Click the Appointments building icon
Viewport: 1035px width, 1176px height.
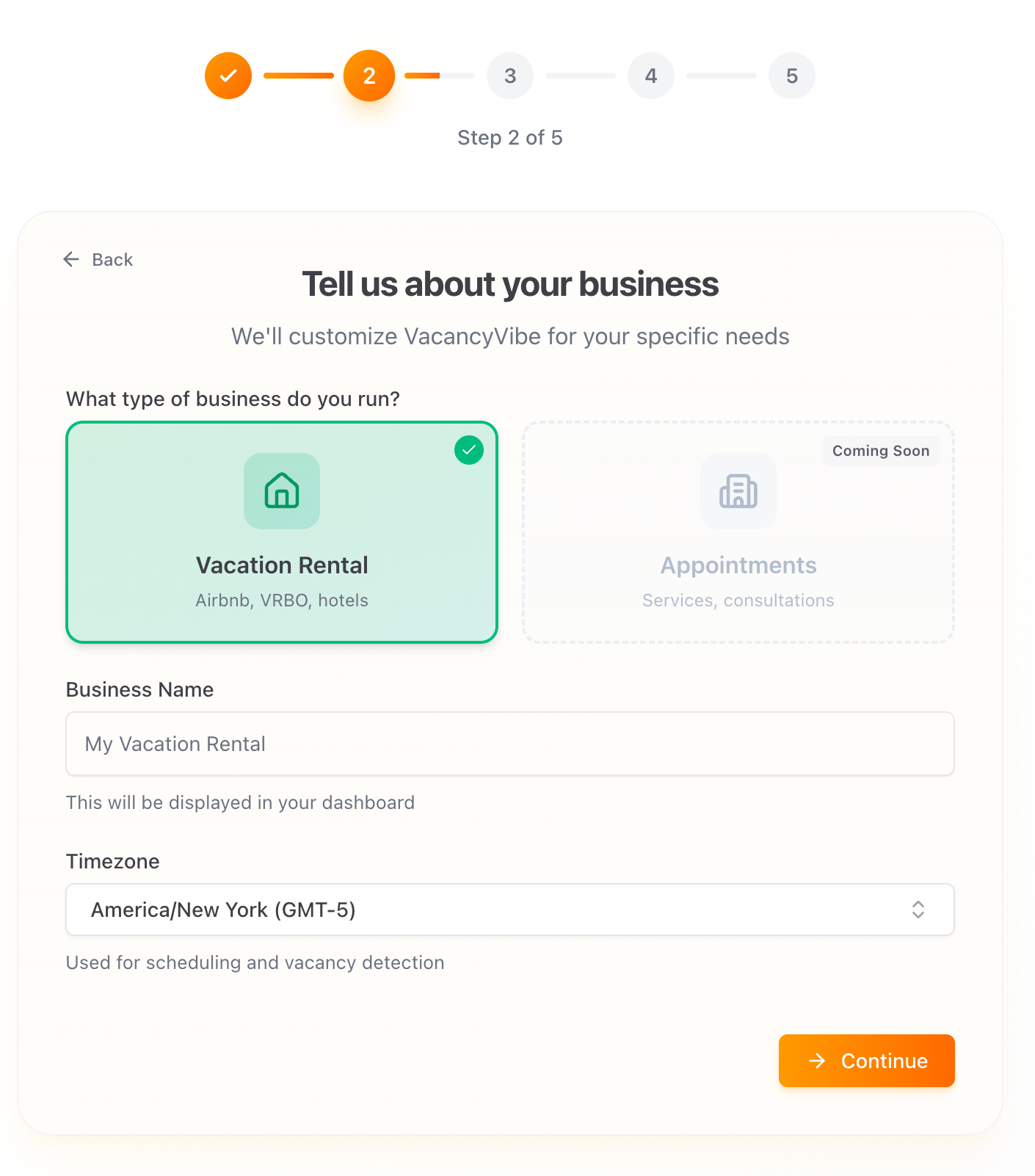click(738, 491)
